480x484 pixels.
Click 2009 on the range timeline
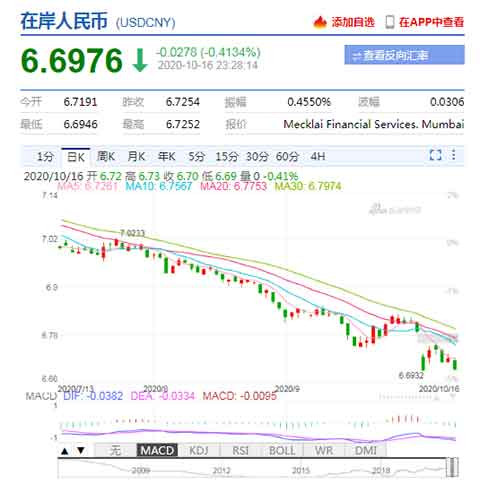(140, 471)
